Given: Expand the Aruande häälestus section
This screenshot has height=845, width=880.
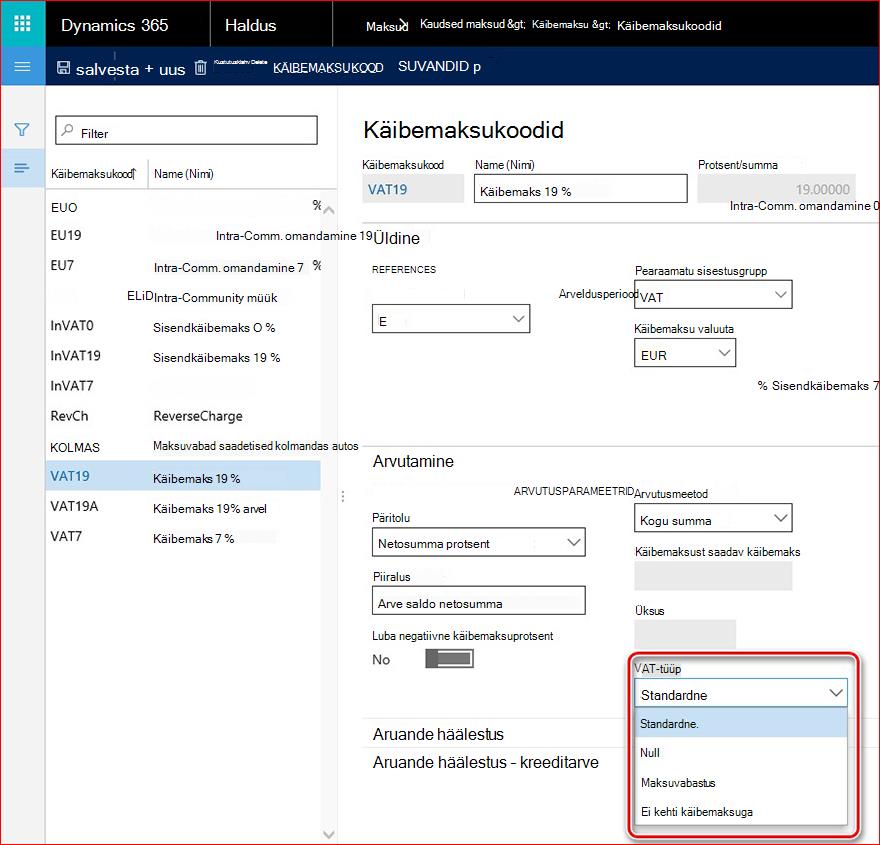Looking at the screenshot, I should click(x=438, y=734).
